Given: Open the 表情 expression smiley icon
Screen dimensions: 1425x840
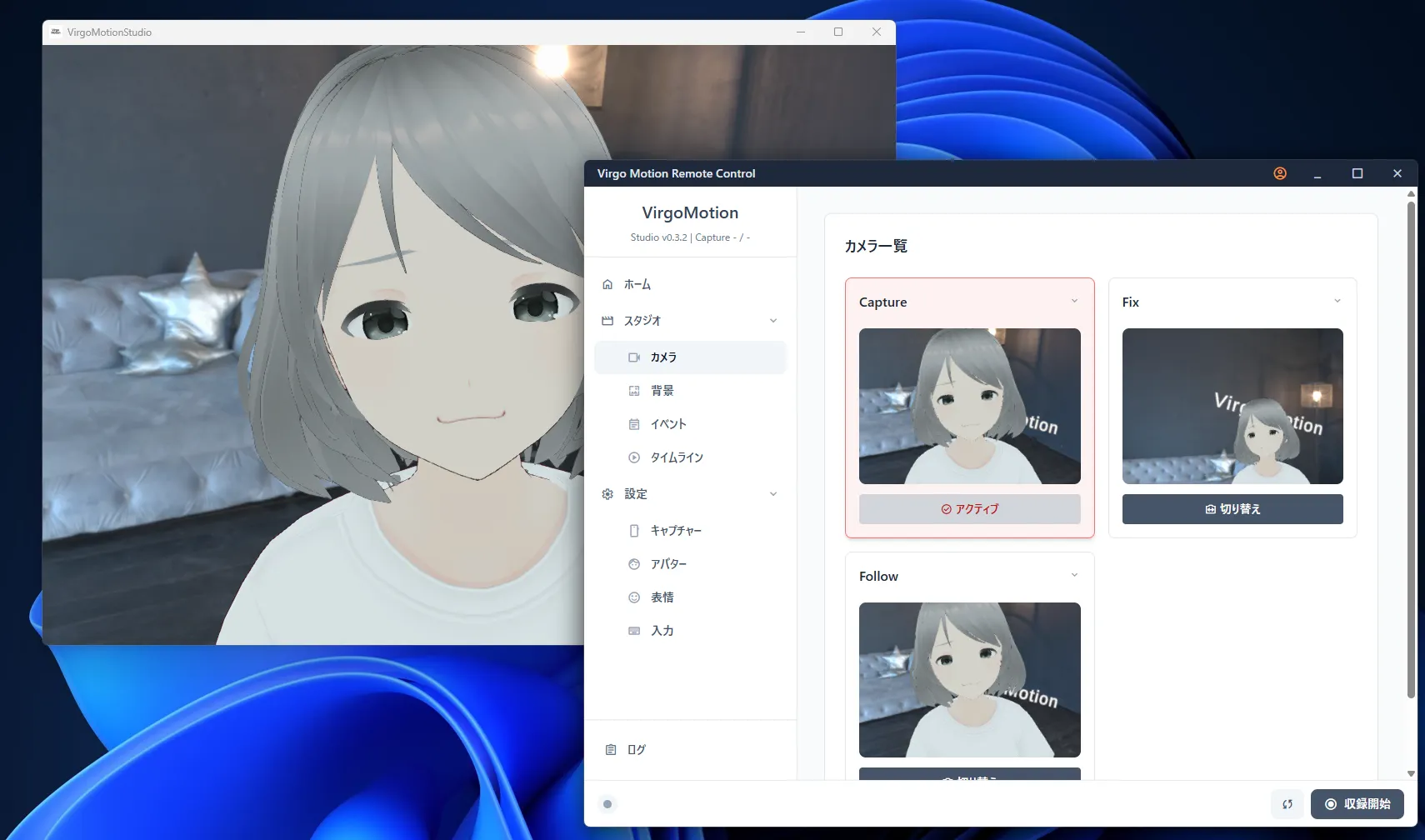Looking at the screenshot, I should coord(634,597).
